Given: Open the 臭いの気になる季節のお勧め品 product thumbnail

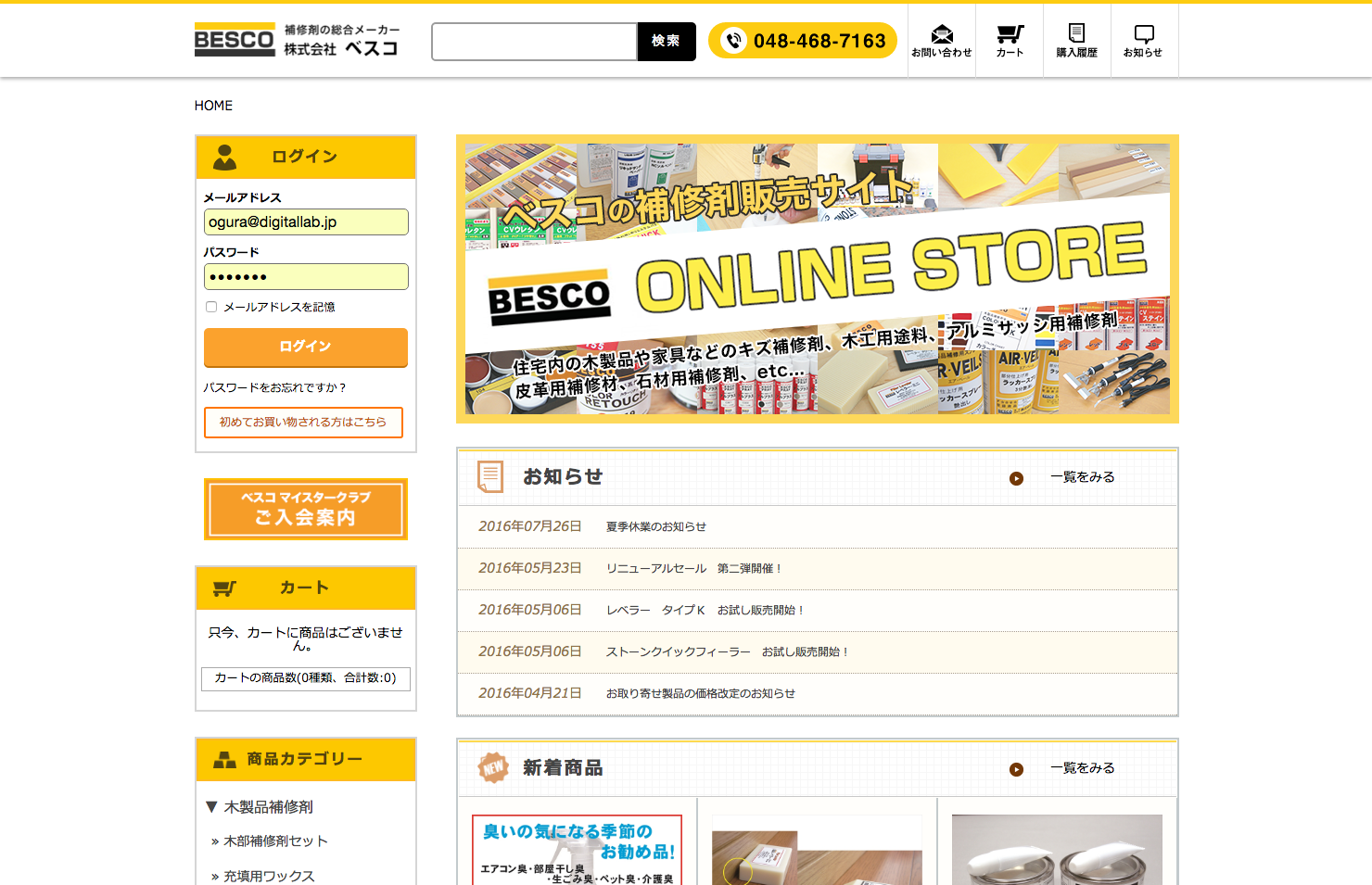Looking at the screenshot, I should point(577,850).
